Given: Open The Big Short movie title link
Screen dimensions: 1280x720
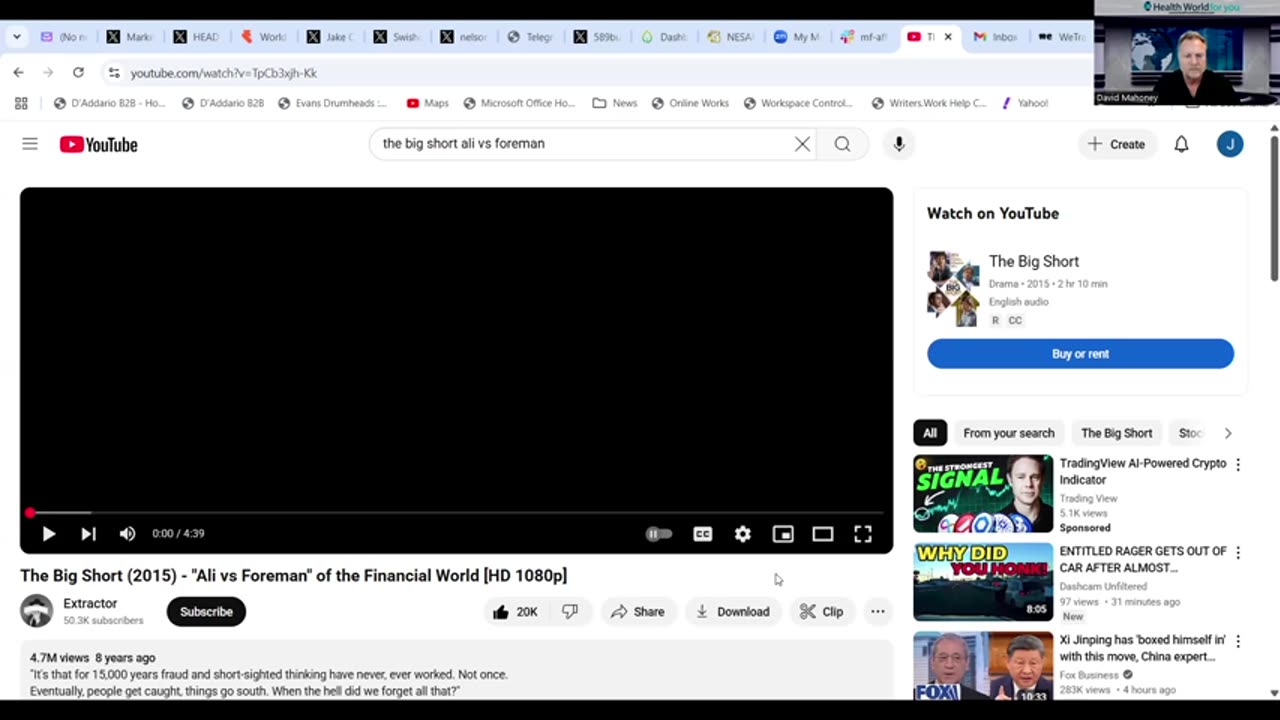Looking at the screenshot, I should [1033, 261].
